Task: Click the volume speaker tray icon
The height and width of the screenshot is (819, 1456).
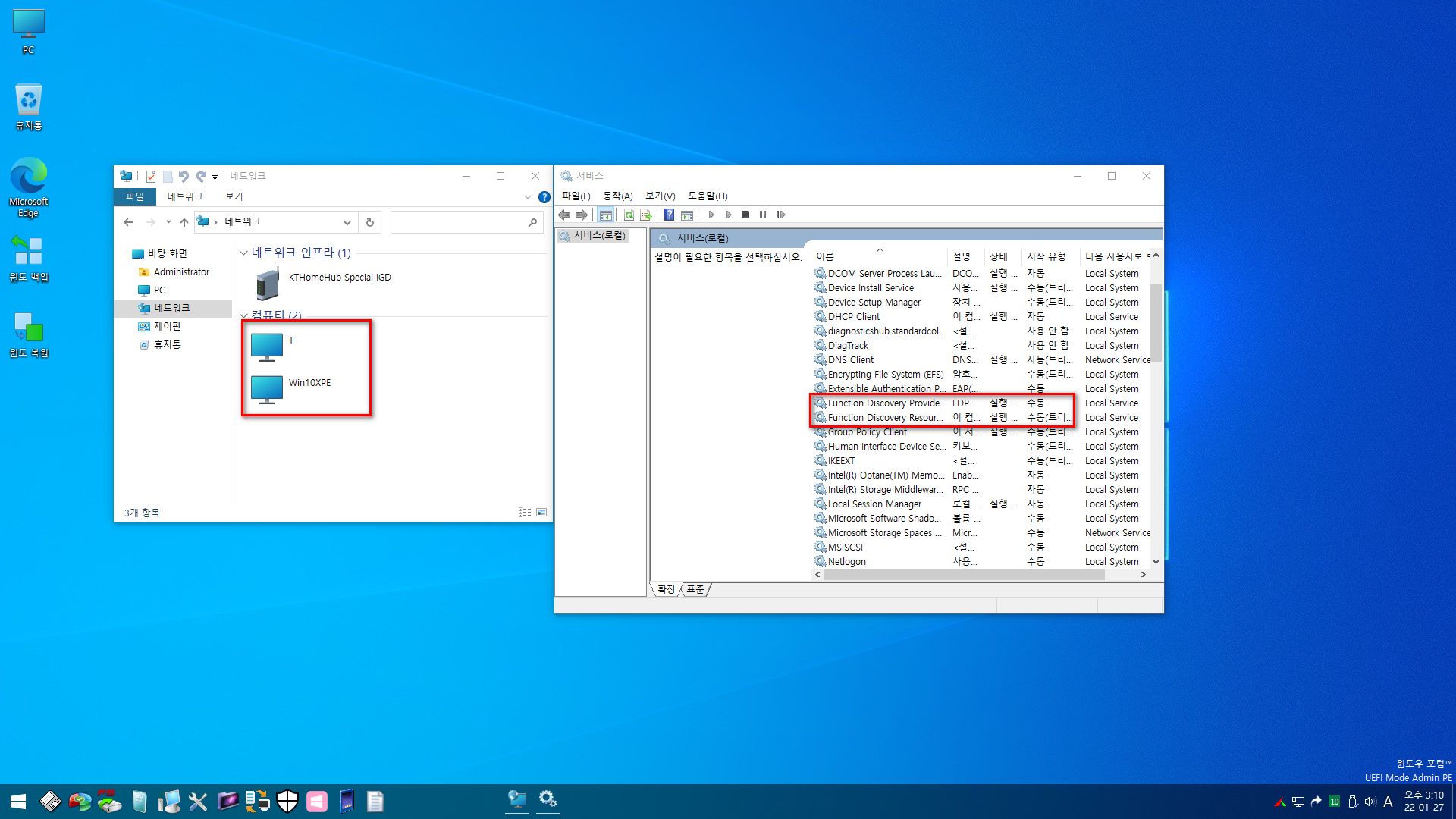Action: (x=1370, y=802)
